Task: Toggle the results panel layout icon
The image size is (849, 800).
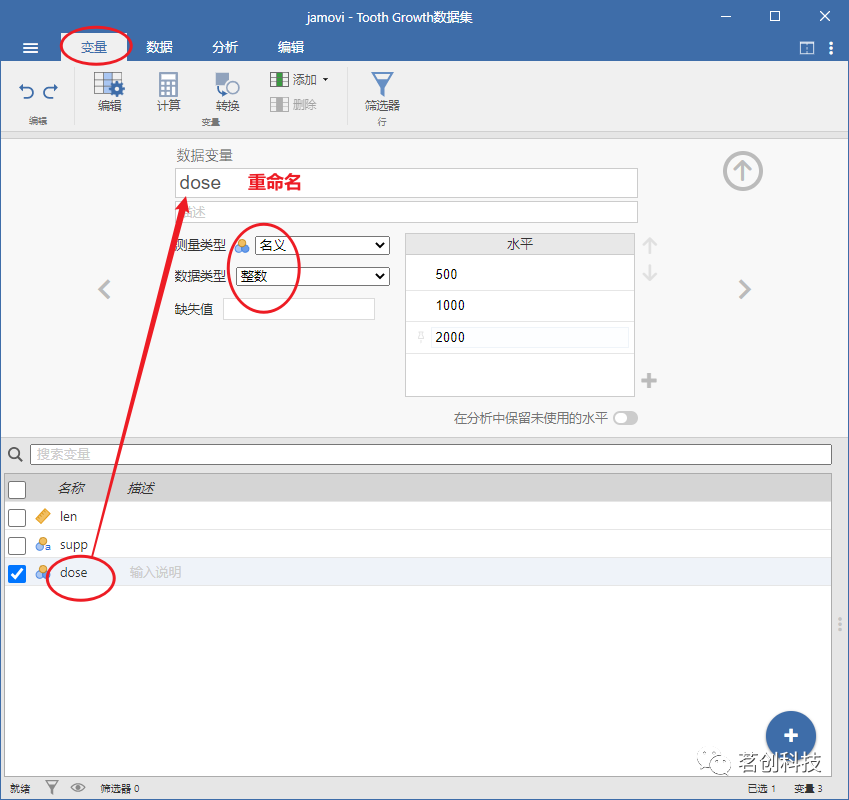Action: (807, 48)
